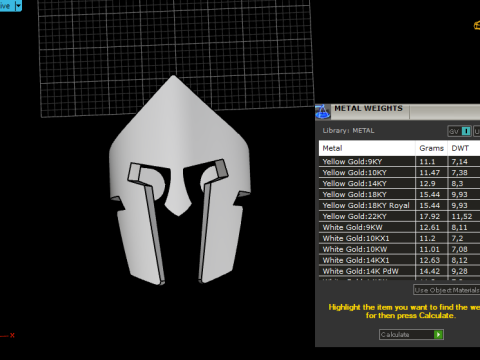The image size is (480, 360).
Task: Click the 12.61 grams cell
Action: 430,228
